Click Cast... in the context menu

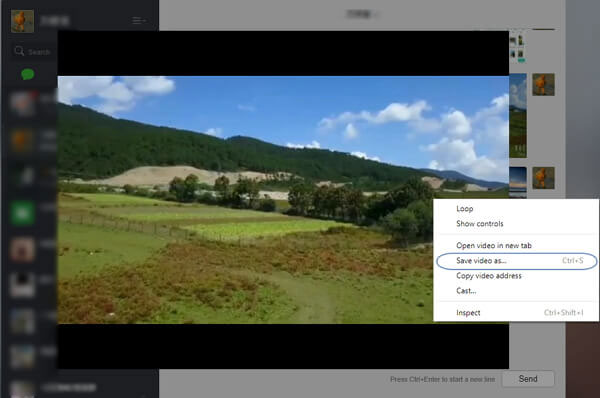(466, 291)
